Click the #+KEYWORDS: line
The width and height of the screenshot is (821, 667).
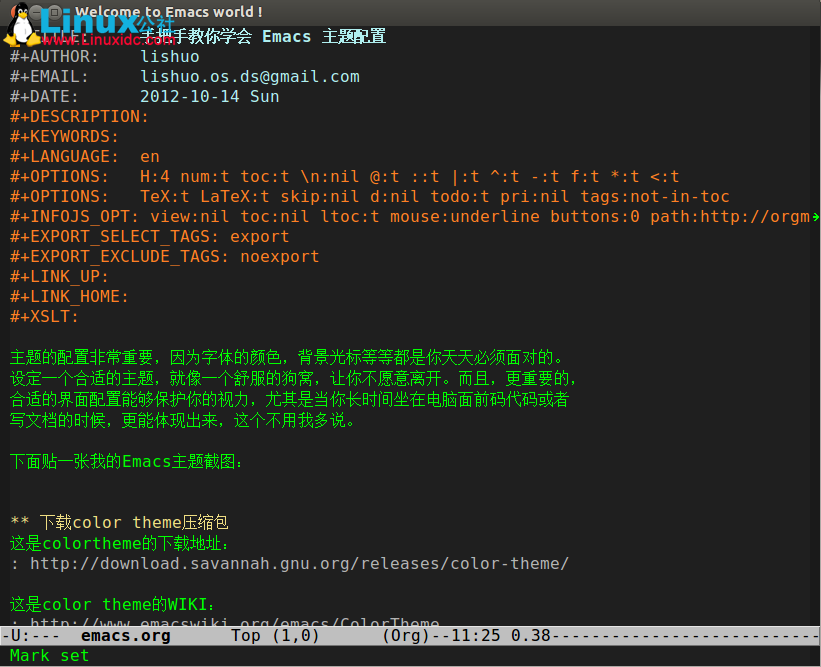point(64,137)
